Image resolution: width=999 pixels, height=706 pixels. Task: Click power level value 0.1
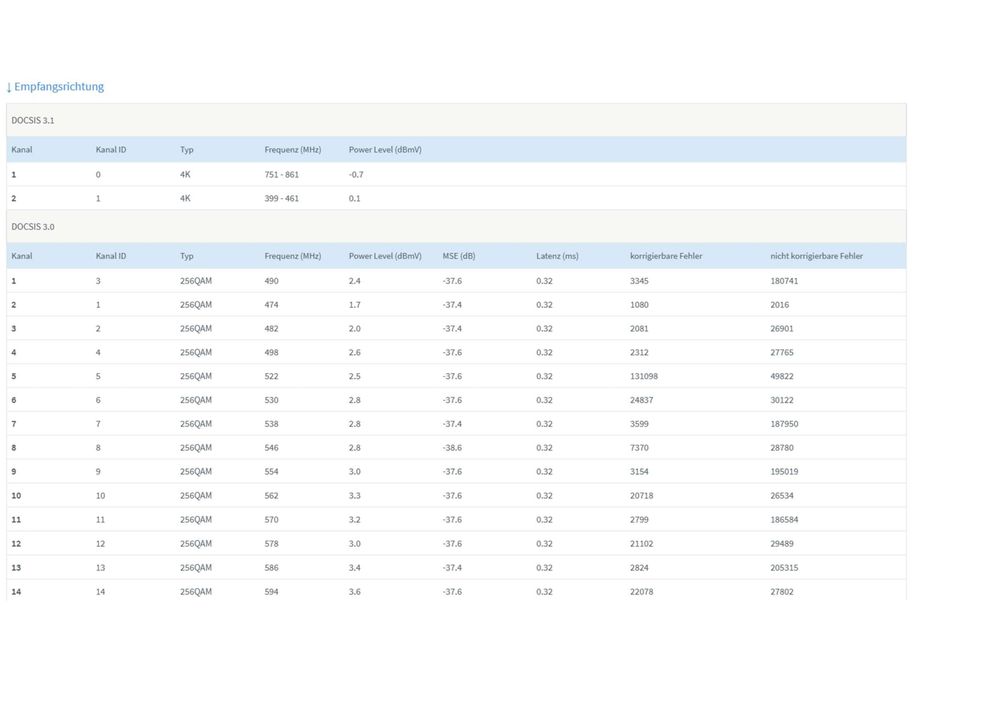click(354, 198)
